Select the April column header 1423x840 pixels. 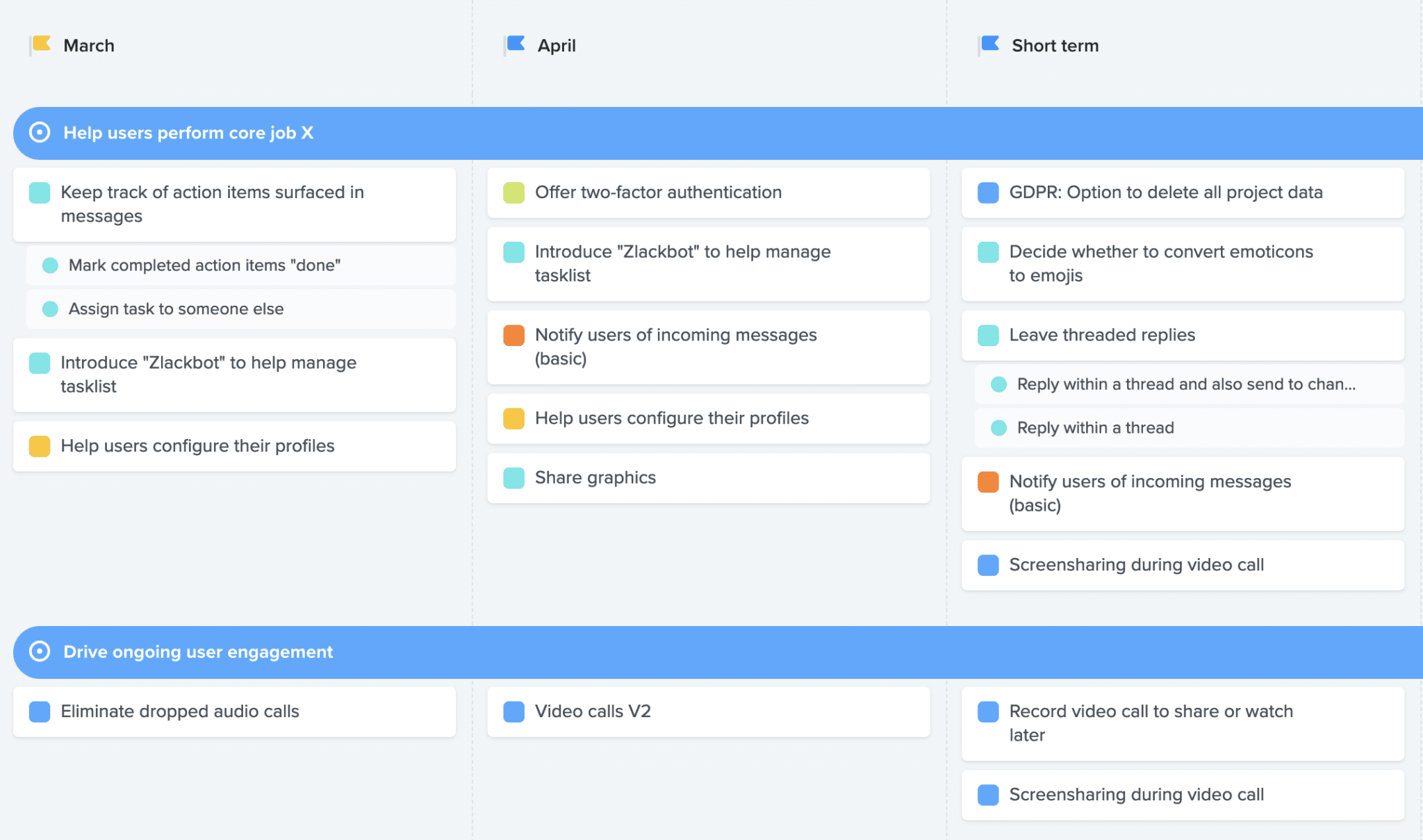[x=556, y=44]
